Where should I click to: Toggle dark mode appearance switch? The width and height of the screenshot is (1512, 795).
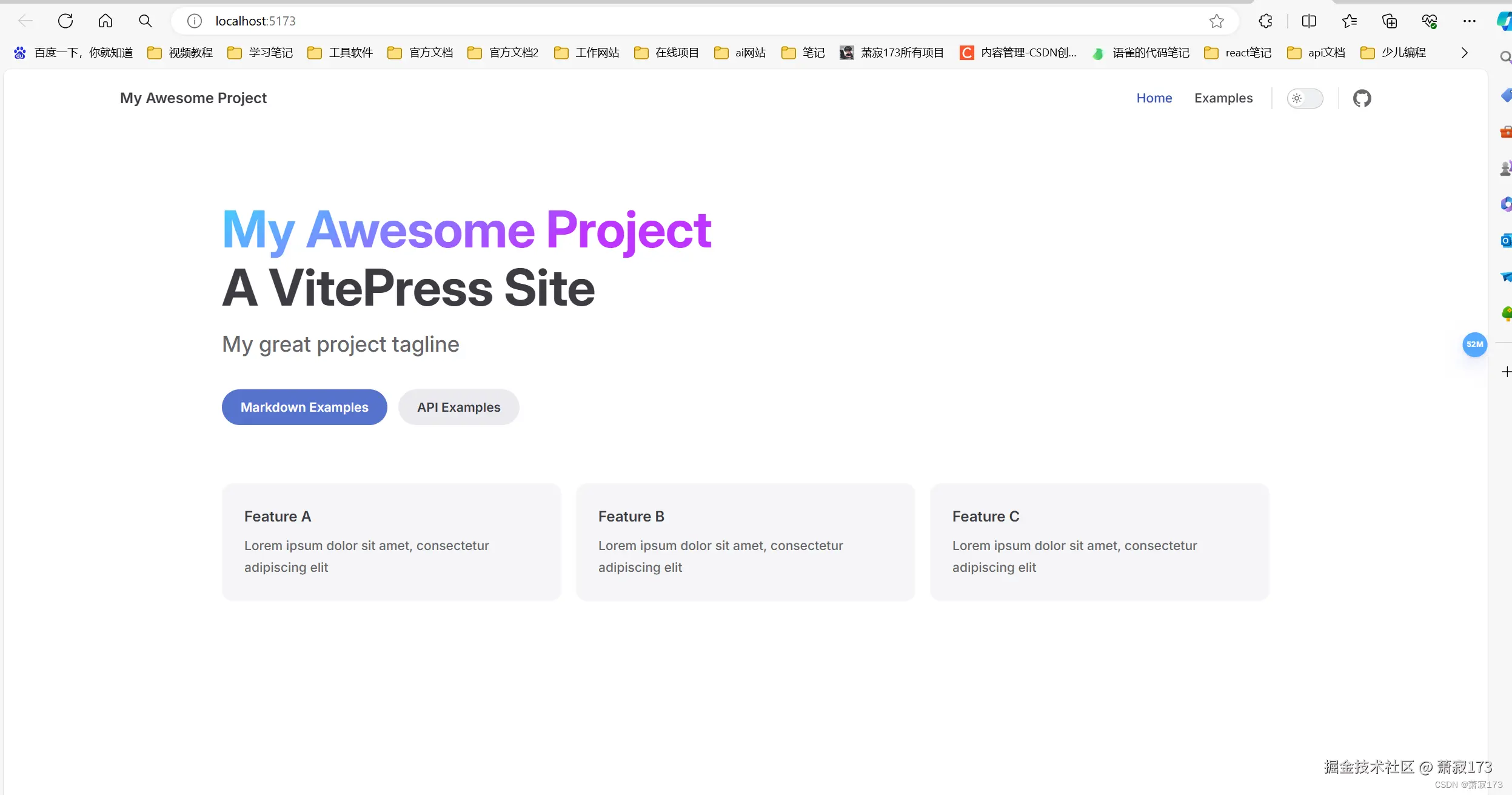tap(1305, 98)
